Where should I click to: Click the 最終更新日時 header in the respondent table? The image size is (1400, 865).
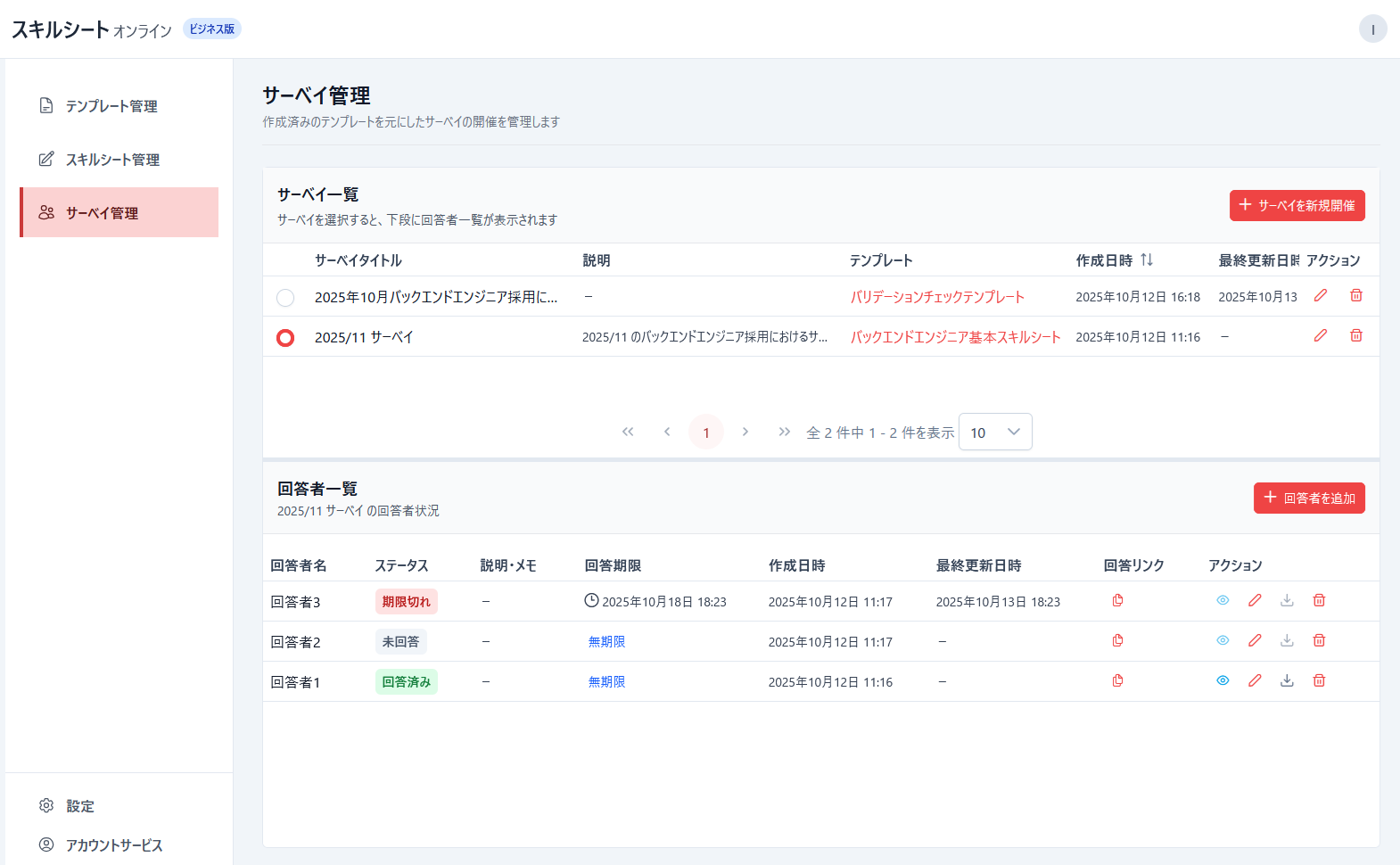[x=979, y=565]
